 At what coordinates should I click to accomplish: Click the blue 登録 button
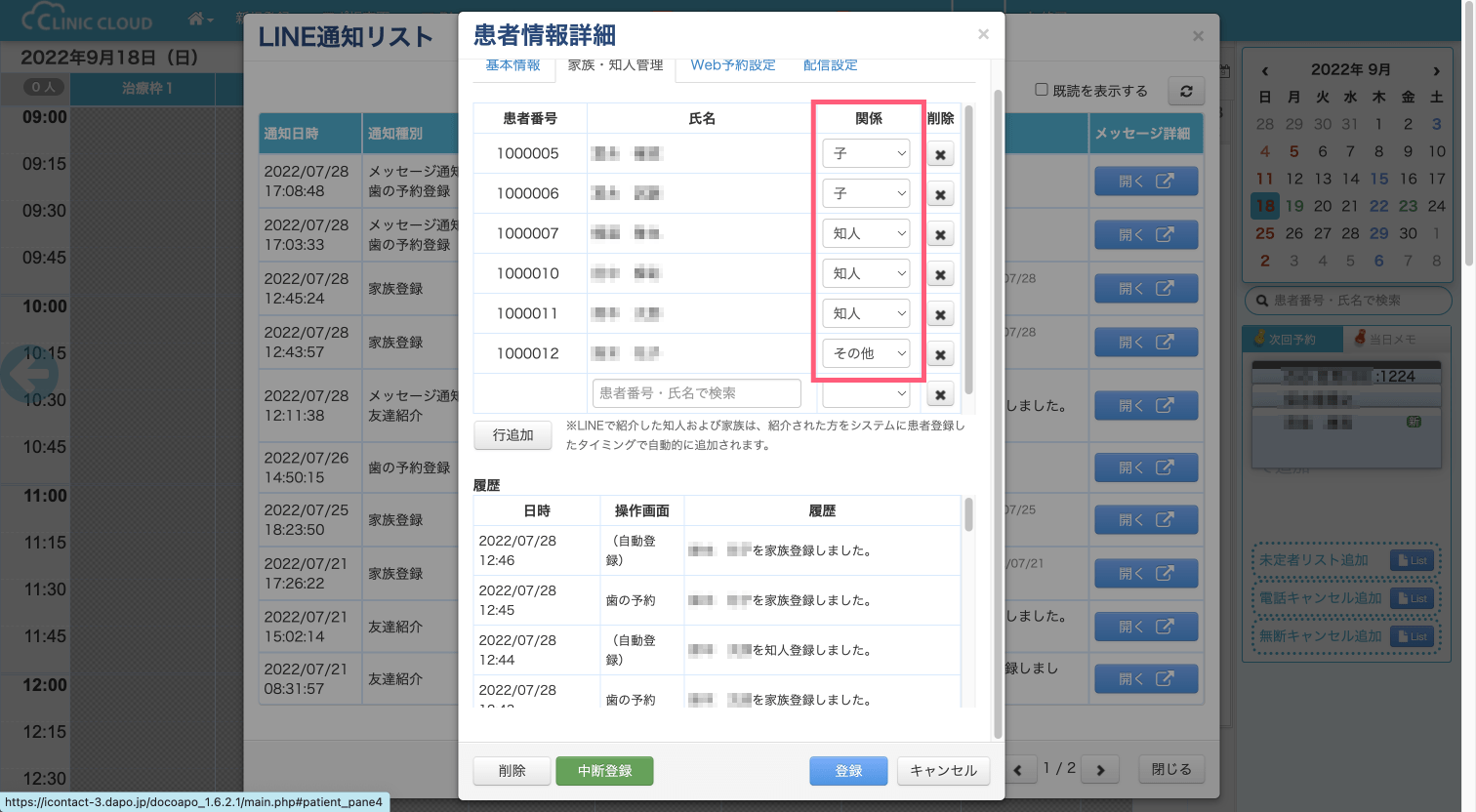tap(848, 771)
